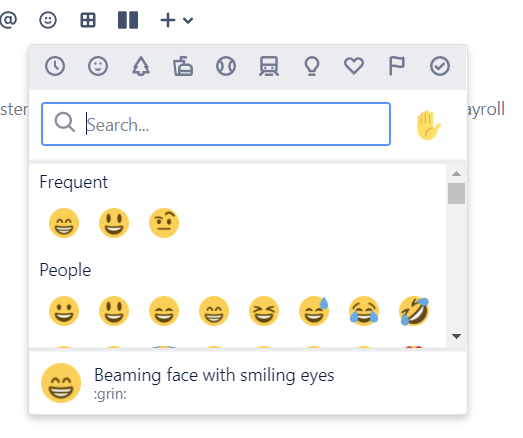Jump to Frequent emoji clock category
This screenshot has height=438, width=523.
[55, 66]
